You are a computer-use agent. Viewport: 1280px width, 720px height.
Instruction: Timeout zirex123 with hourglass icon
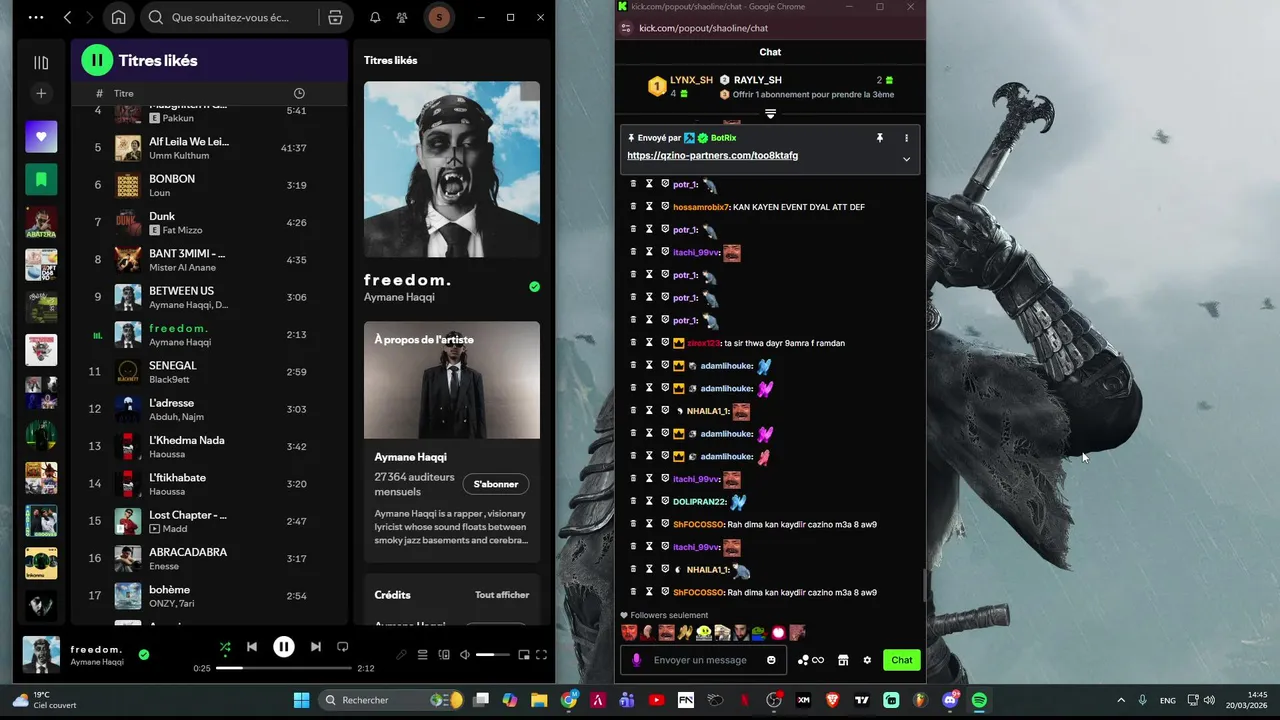[649, 343]
